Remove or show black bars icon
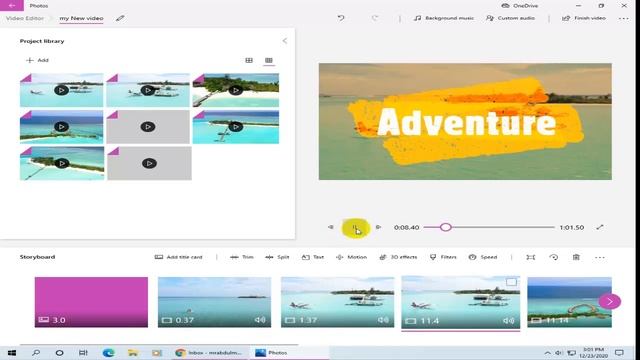Image resolution: width=640 pixels, height=360 pixels. (x=530, y=257)
